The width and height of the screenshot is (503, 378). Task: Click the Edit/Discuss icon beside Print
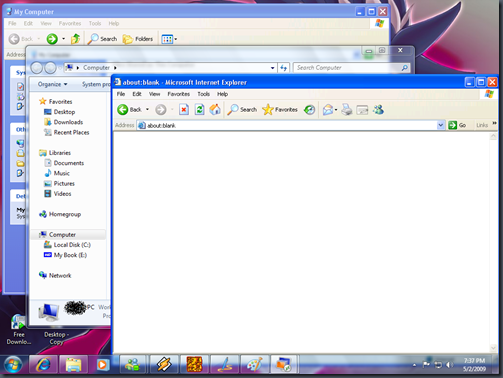362,110
